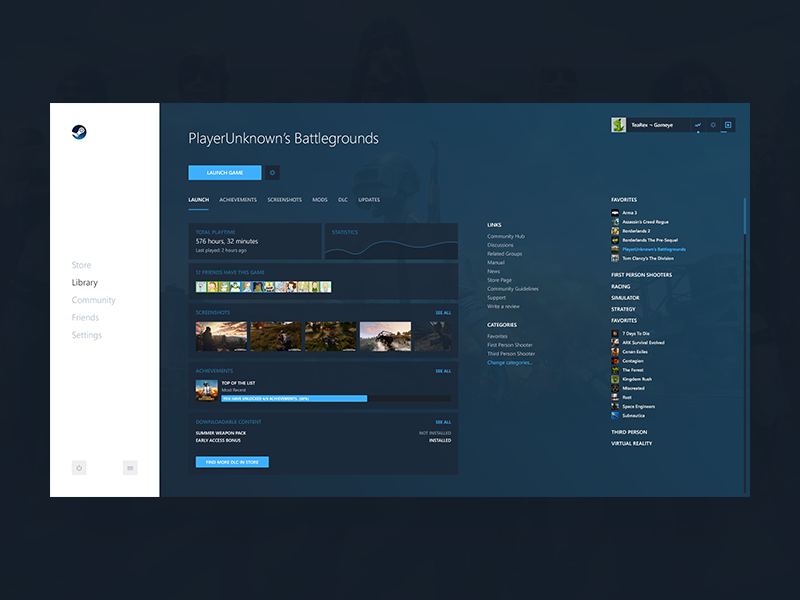Viewport: 800px width, 600px height.
Task: Click the square window icon in top-right bar
Action: click(x=728, y=125)
